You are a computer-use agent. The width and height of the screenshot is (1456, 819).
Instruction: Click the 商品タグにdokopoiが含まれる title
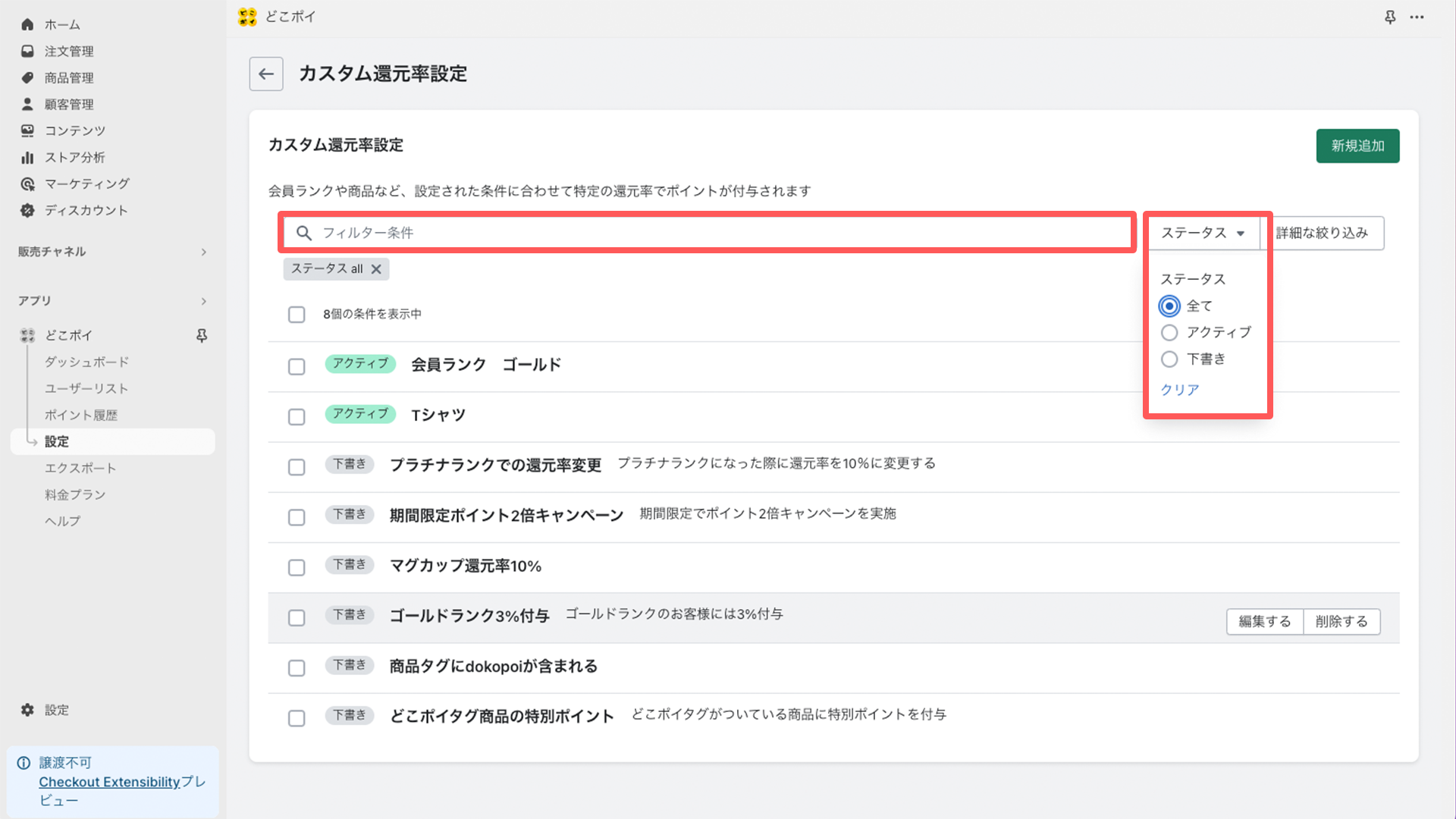tap(494, 666)
